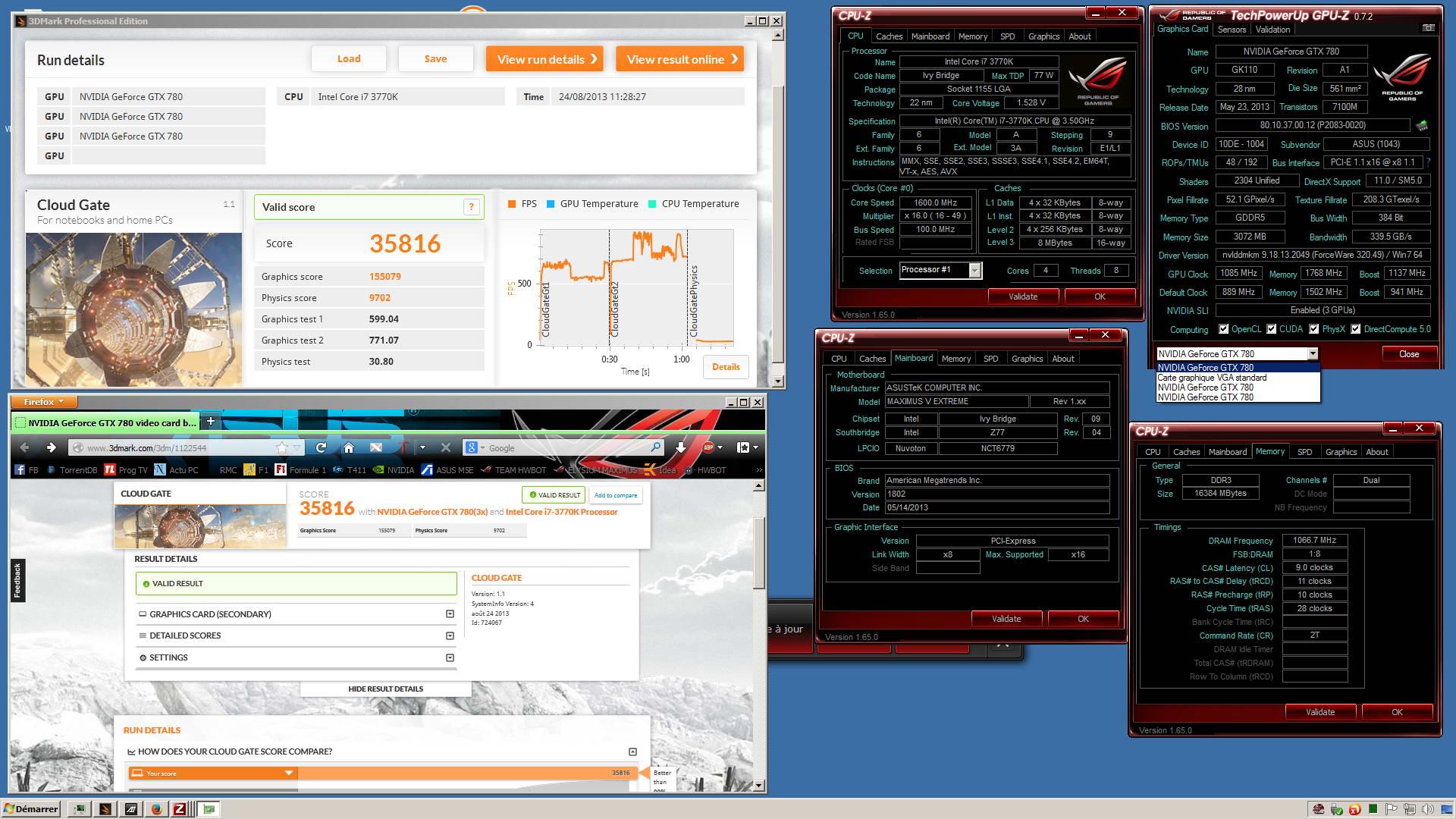Click the Firefox page vertical scrollbar thumb
Viewport: 1456px width, 819px height.
[758, 554]
